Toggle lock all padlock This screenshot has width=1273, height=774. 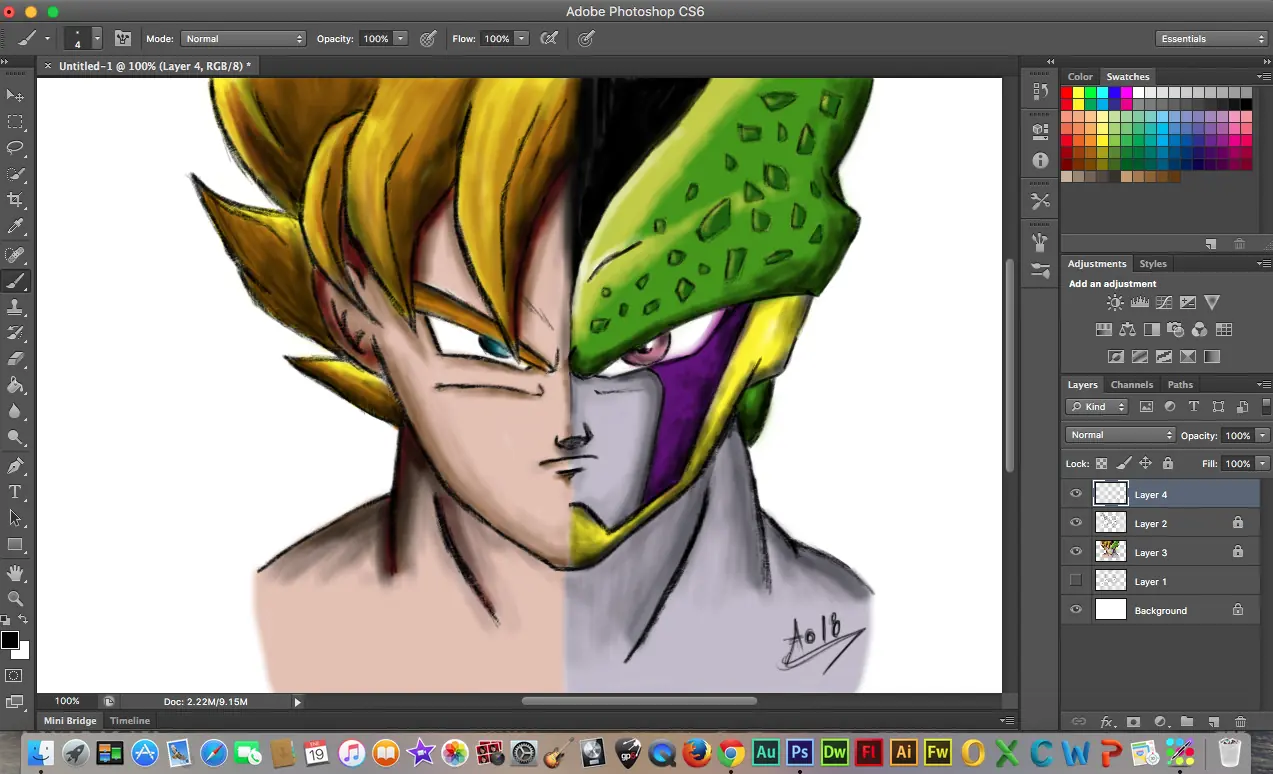click(1167, 463)
